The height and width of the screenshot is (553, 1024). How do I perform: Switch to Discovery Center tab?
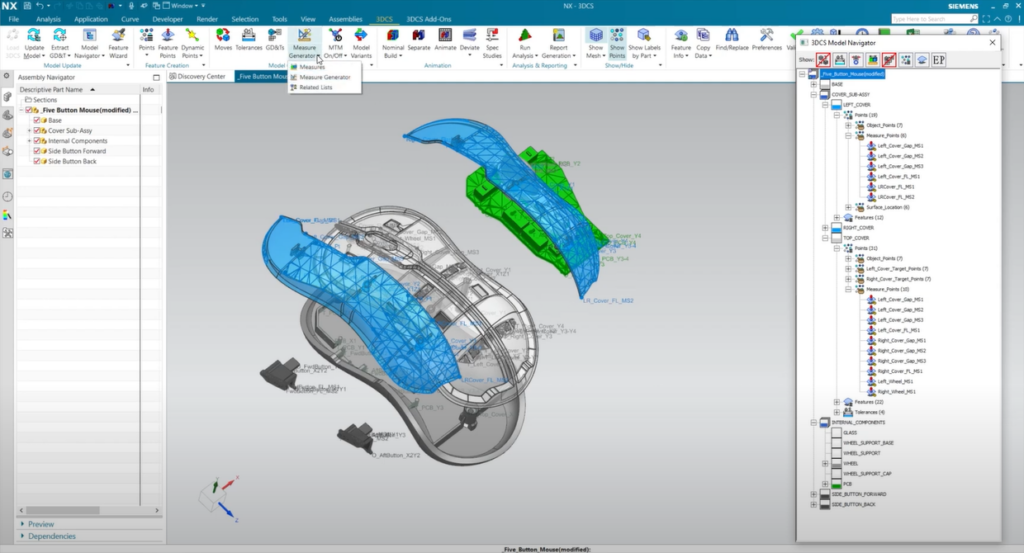coord(197,76)
